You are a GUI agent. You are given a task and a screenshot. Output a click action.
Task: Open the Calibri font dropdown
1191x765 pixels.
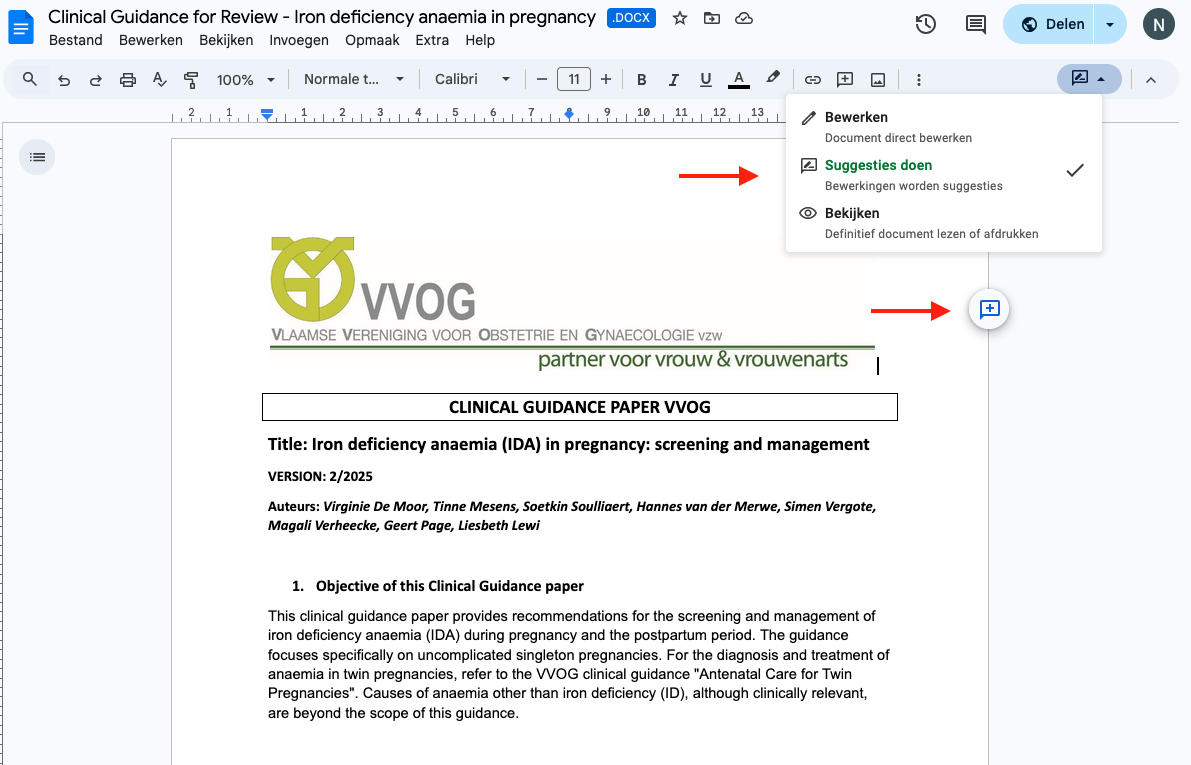click(472, 80)
